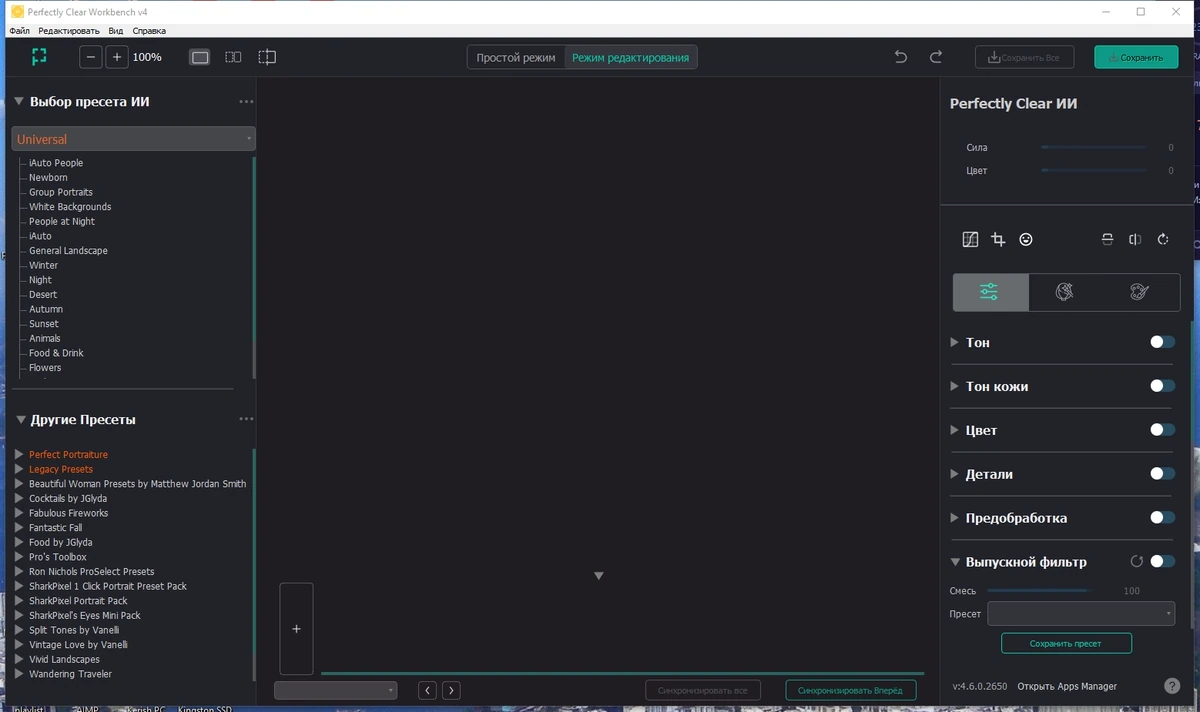Open the face detection smiley icon
Screen dimensions: 1200x712
click(1026, 239)
